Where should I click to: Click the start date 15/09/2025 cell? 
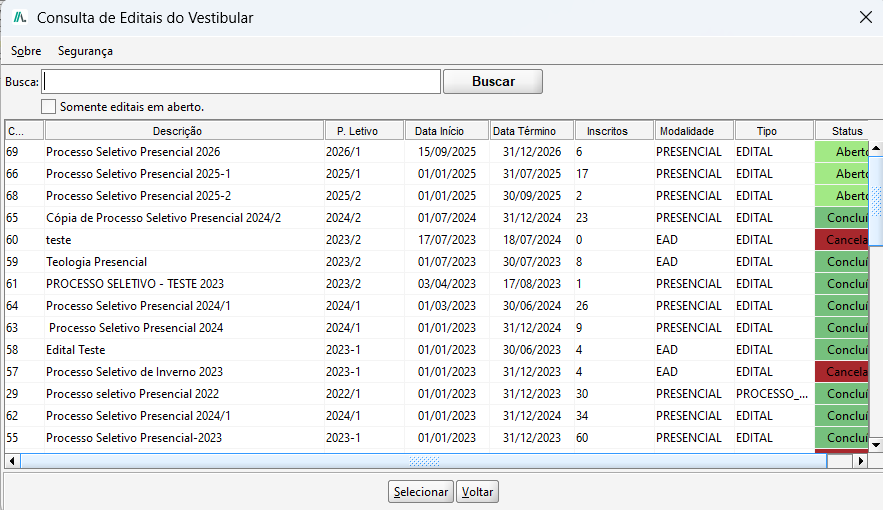(x=447, y=152)
